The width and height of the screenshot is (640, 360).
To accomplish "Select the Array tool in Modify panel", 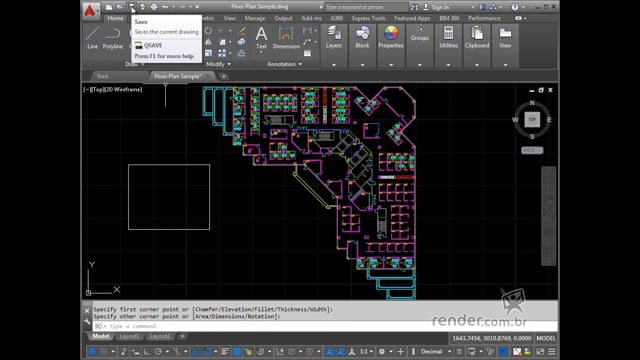I will pos(222,53).
